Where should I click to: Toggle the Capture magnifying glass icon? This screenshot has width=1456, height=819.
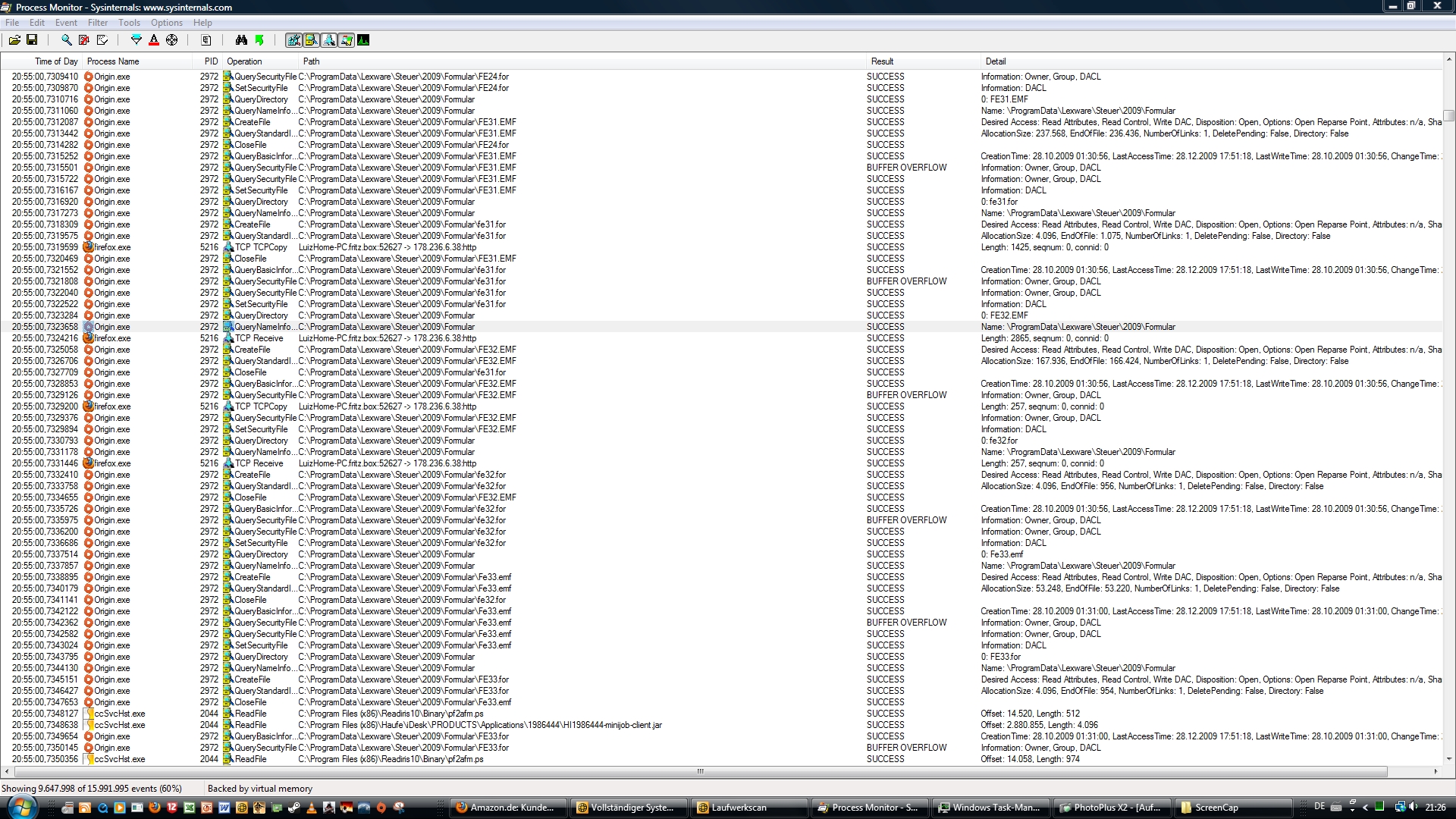[67, 40]
